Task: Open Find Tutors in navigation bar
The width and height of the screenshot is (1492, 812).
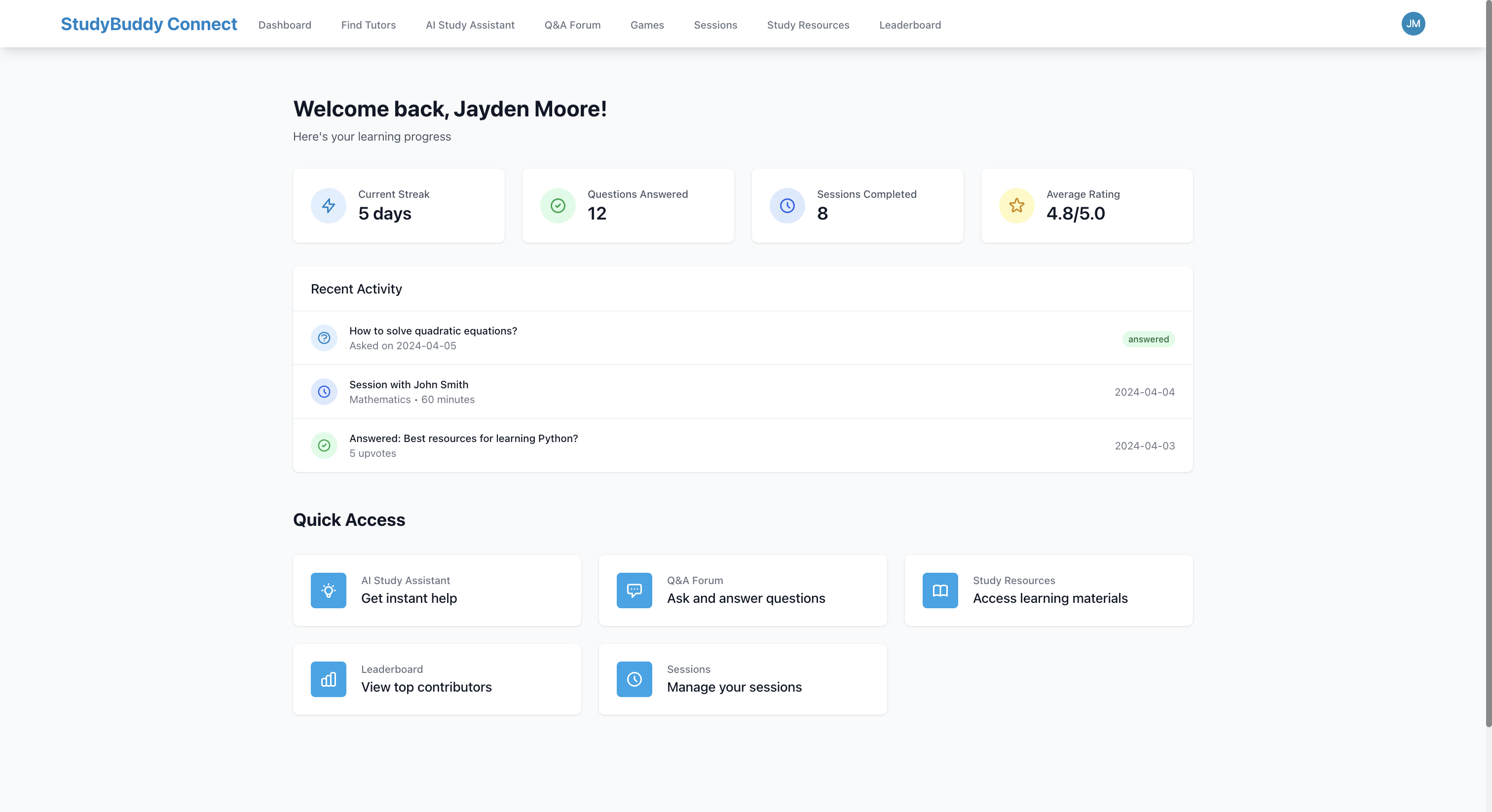Action: [x=369, y=25]
